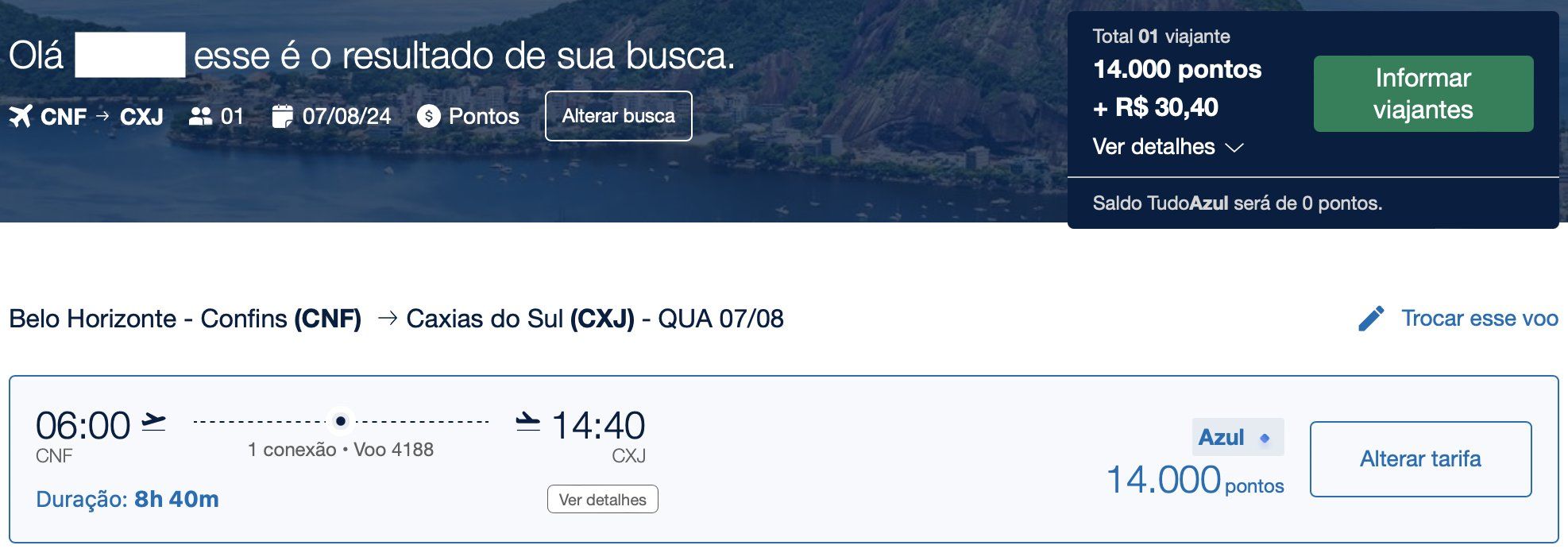Open Ver detalhes of the flight card
The image size is (1568, 553).
click(603, 500)
